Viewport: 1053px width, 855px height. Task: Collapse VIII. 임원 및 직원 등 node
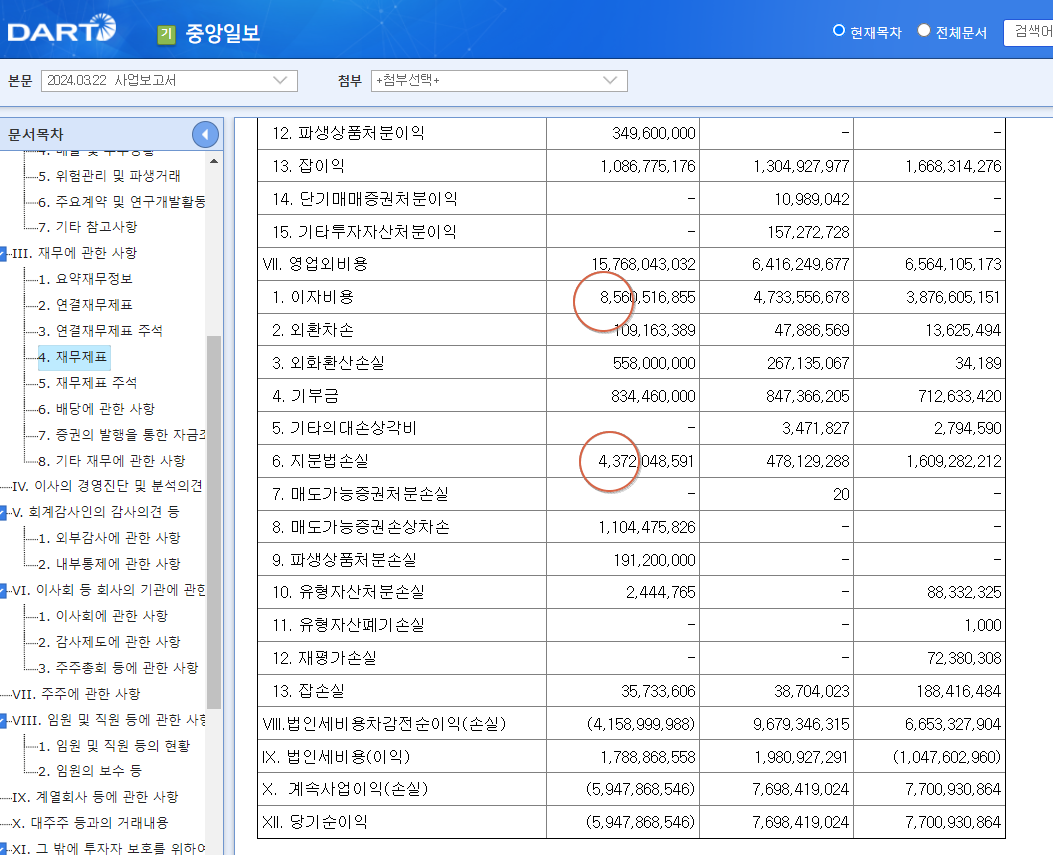click(3, 721)
